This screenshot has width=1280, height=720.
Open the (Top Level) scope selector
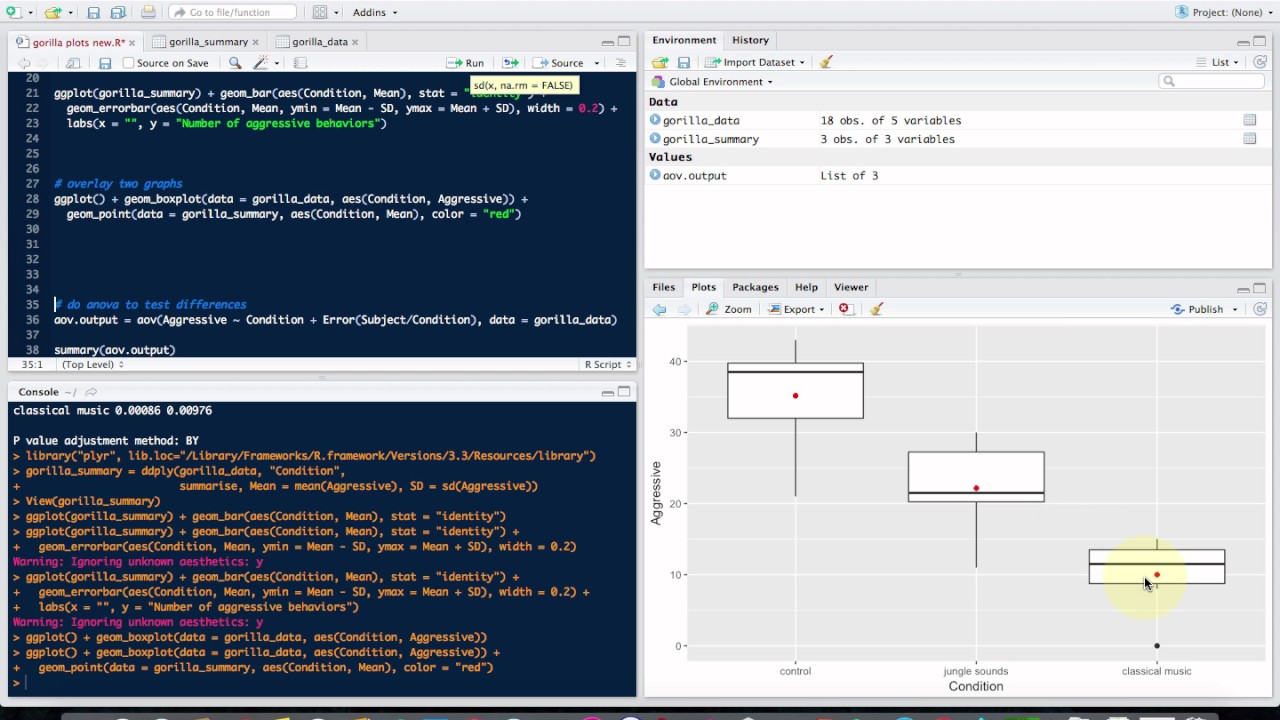92,365
